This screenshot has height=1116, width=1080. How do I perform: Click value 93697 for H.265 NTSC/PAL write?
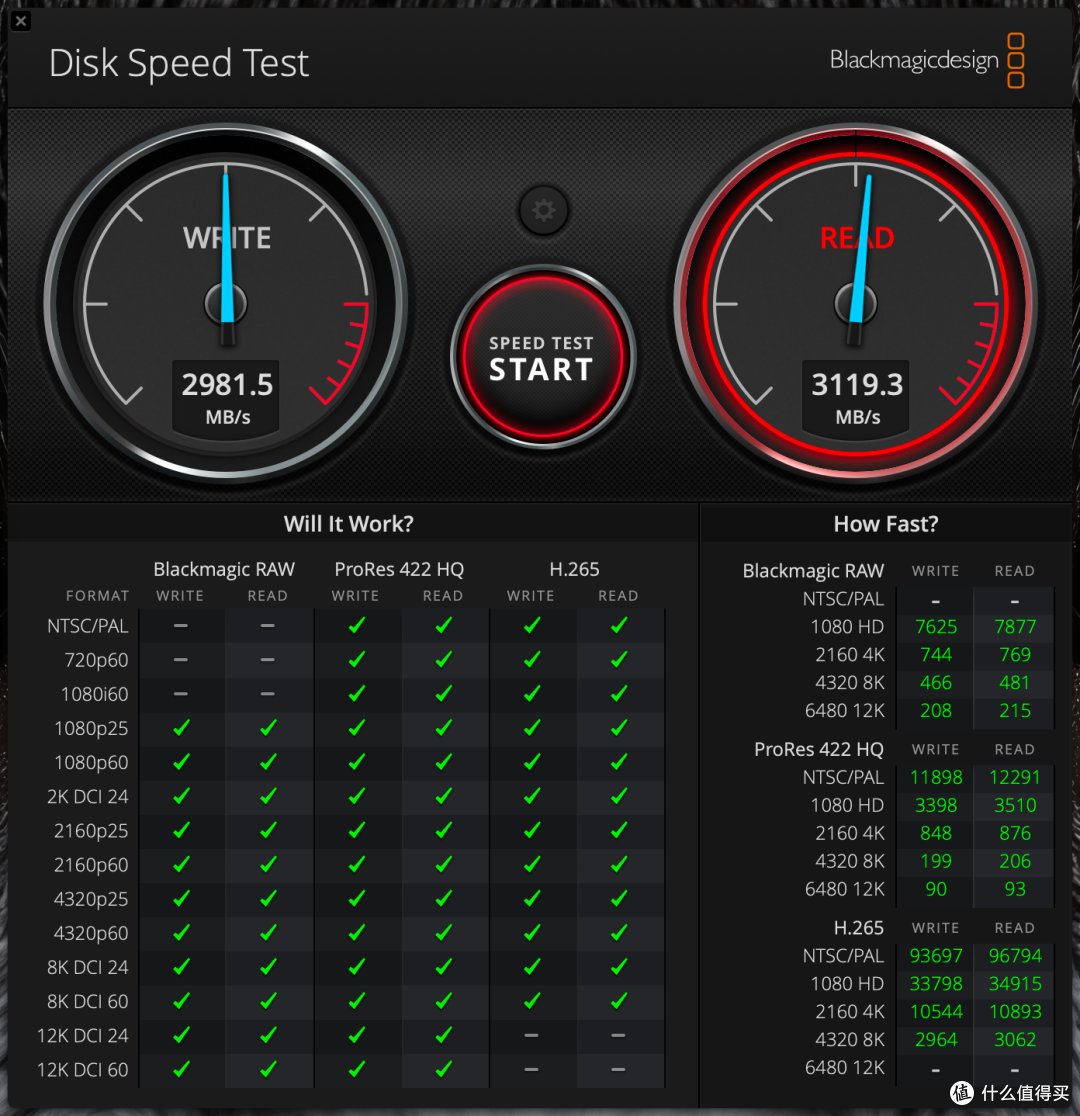click(935, 956)
